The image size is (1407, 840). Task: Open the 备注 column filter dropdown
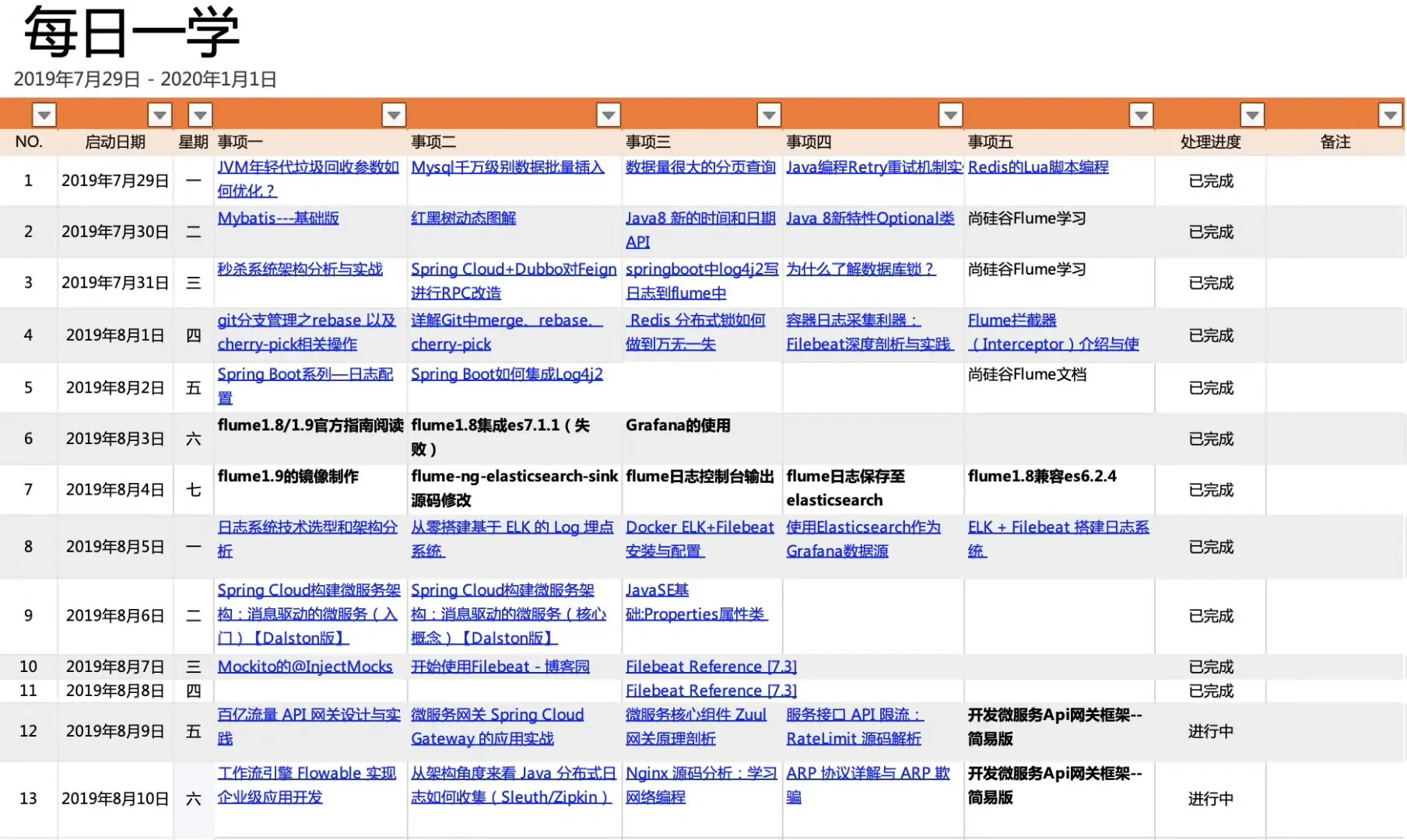(1390, 115)
